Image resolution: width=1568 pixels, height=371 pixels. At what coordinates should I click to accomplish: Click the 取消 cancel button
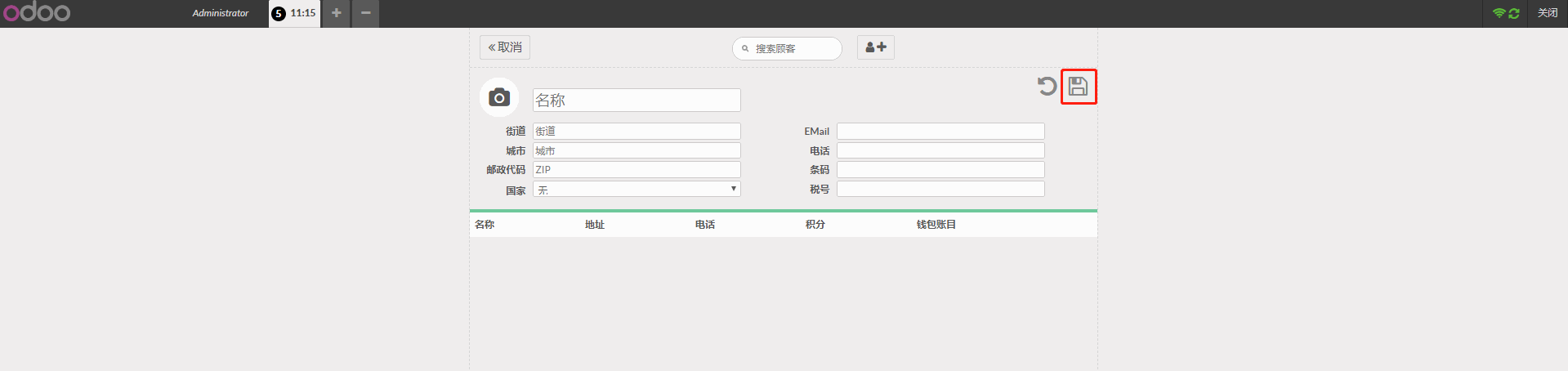pos(505,47)
